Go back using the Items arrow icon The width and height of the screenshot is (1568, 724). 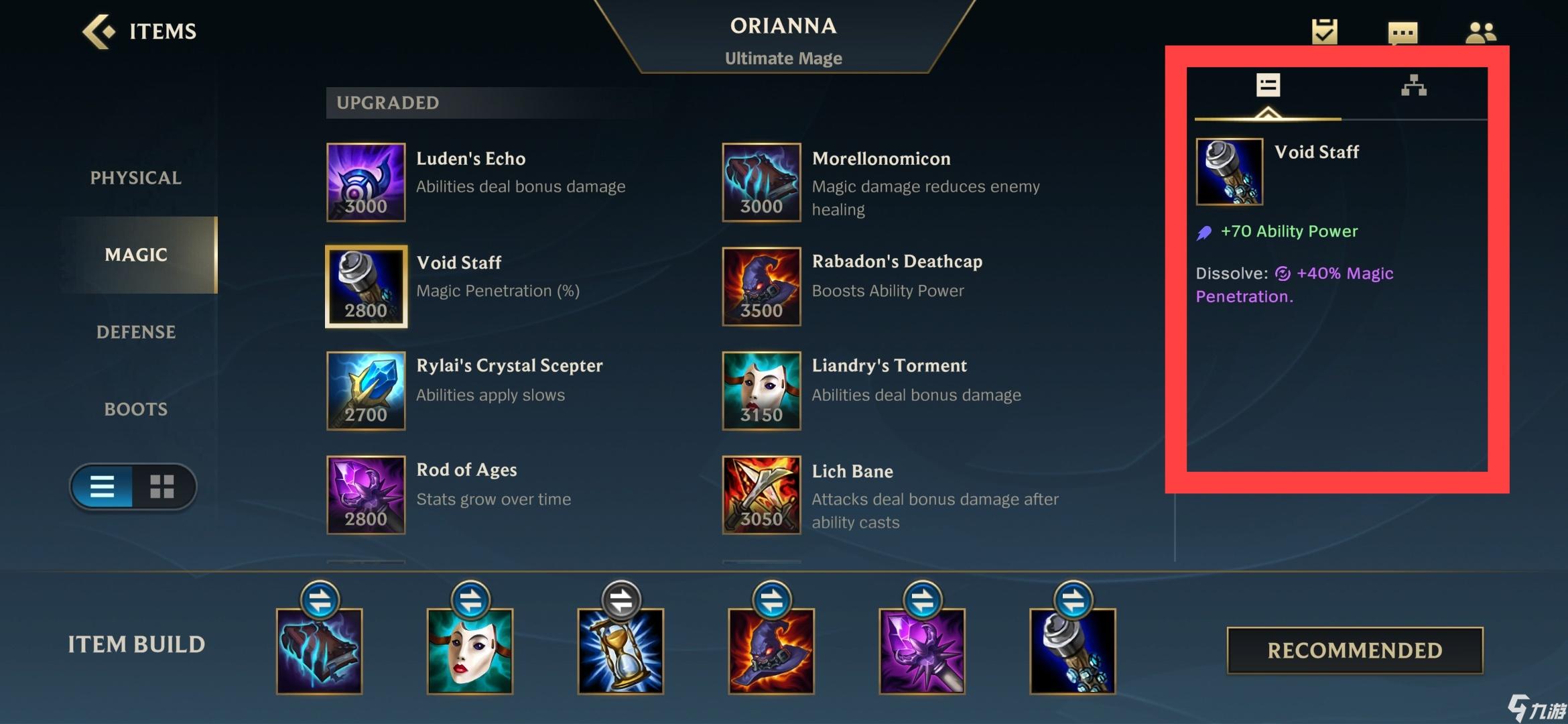point(99,32)
